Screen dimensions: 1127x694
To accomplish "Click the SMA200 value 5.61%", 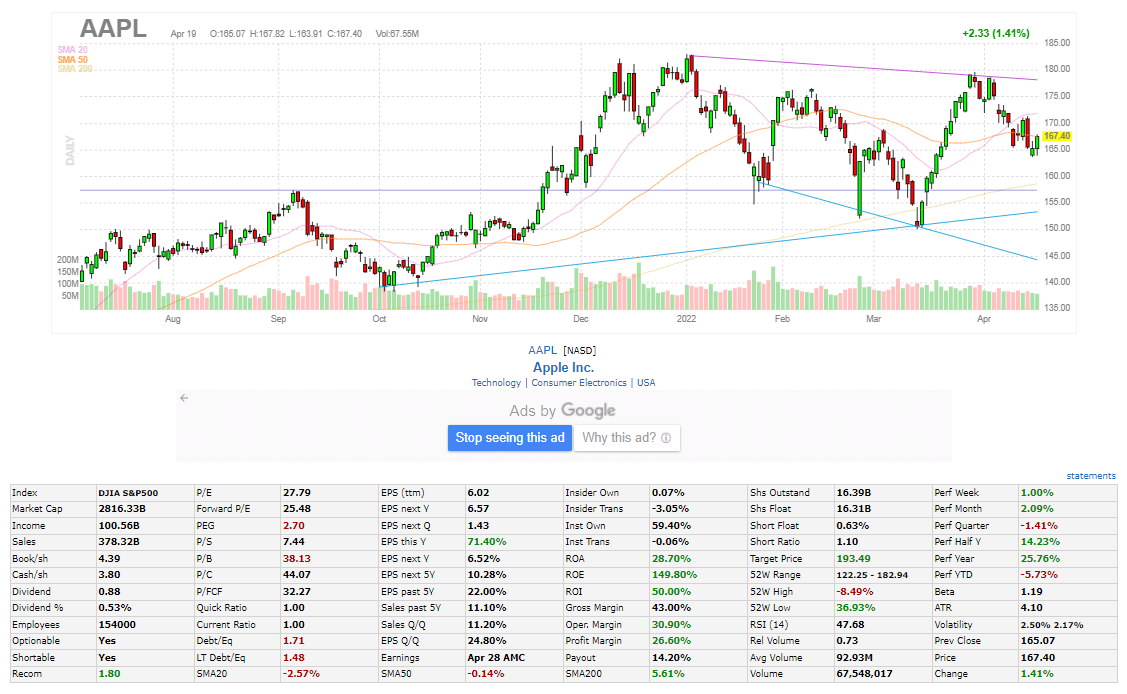I will point(668,674).
